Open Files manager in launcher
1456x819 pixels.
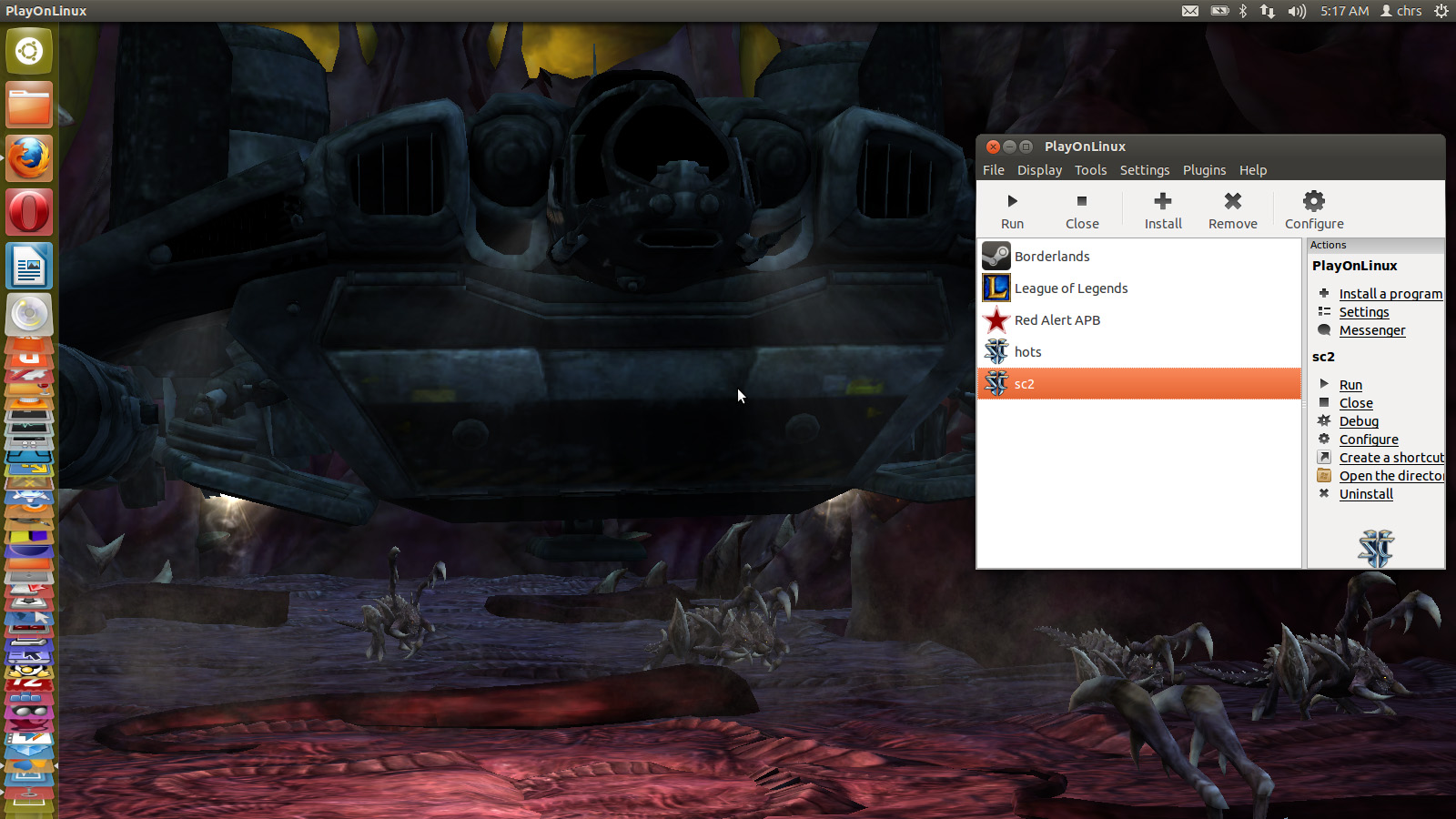(x=29, y=105)
